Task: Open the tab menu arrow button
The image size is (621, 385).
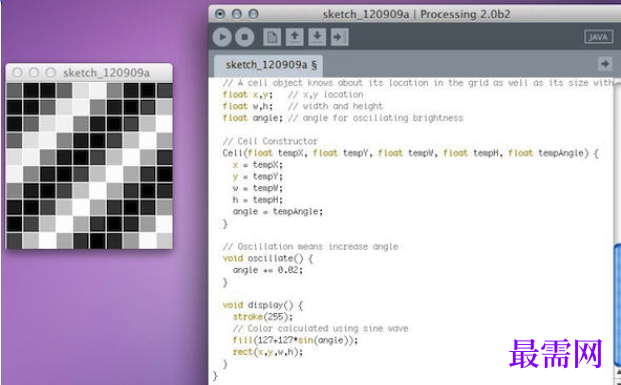Action: coord(605,64)
